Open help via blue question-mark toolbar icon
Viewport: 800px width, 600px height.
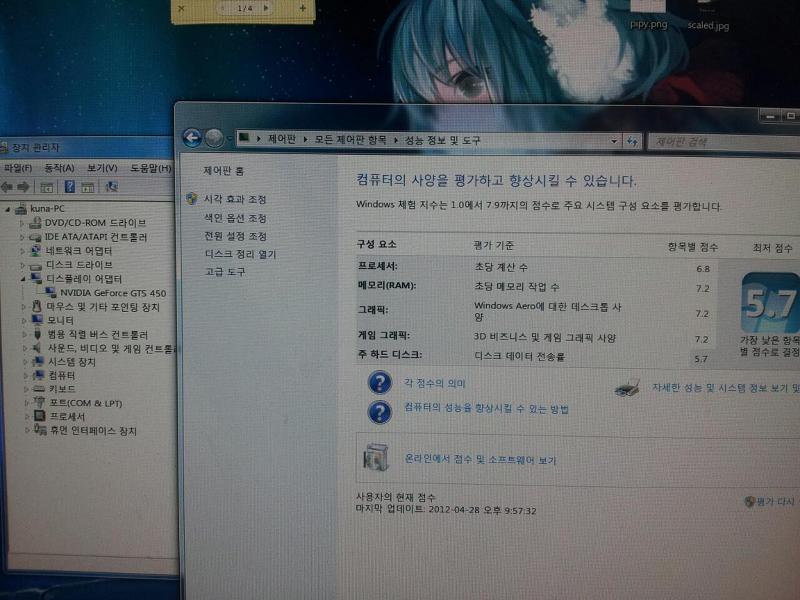(x=70, y=187)
